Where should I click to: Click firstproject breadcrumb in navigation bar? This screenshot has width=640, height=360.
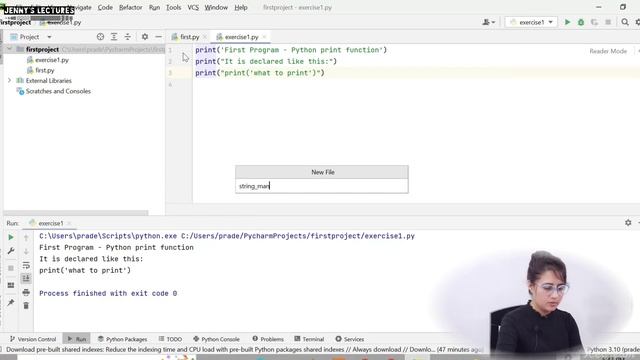click(16, 22)
